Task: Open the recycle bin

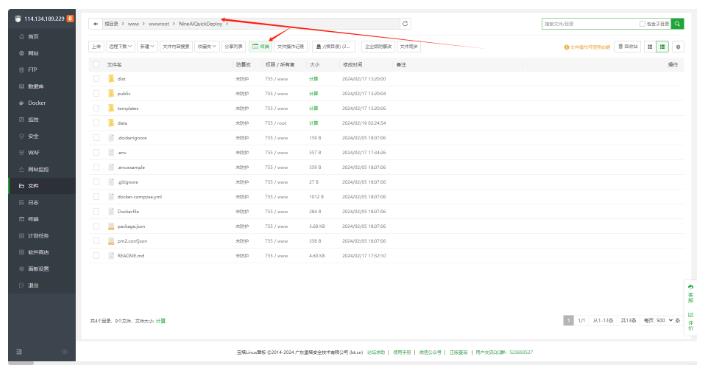Action: click(x=628, y=46)
